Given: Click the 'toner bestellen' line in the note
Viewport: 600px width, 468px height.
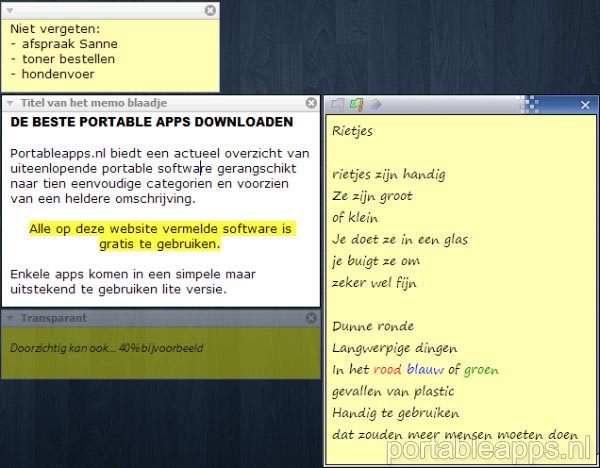Looking at the screenshot, I should [x=68, y=58].
